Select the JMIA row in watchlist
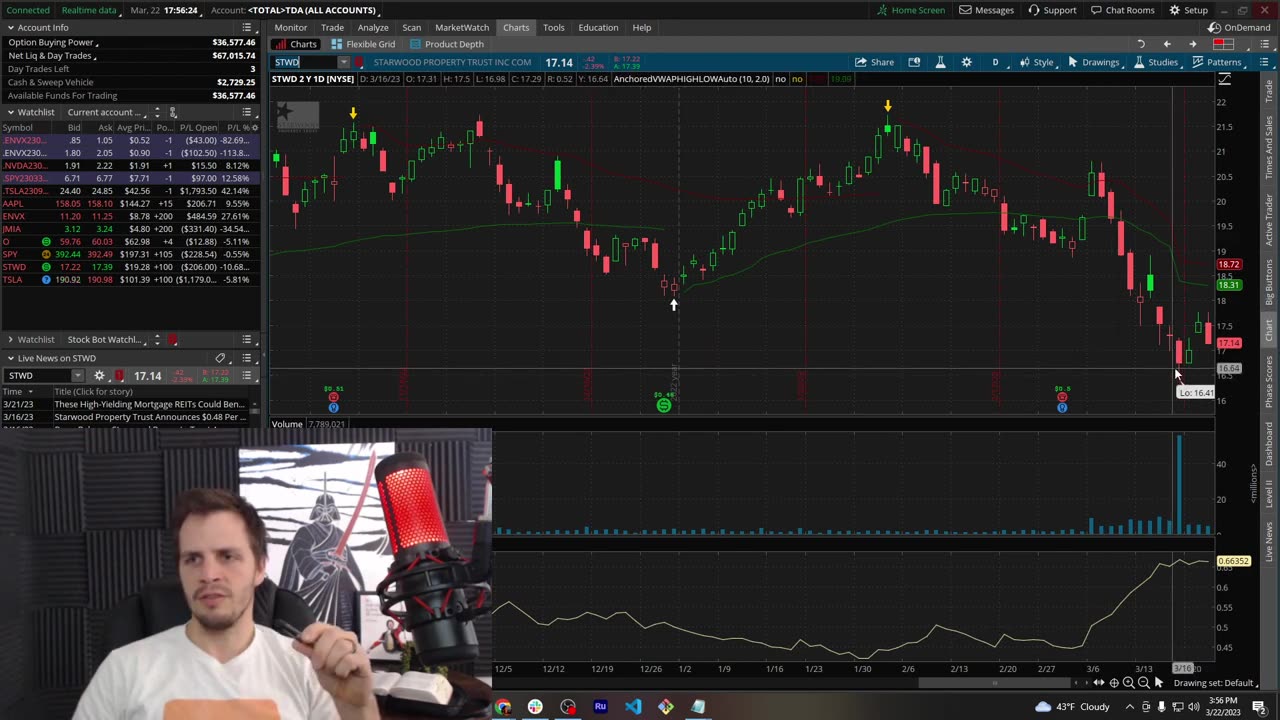This screenshot has width=1280, height=720. [130, 229]
